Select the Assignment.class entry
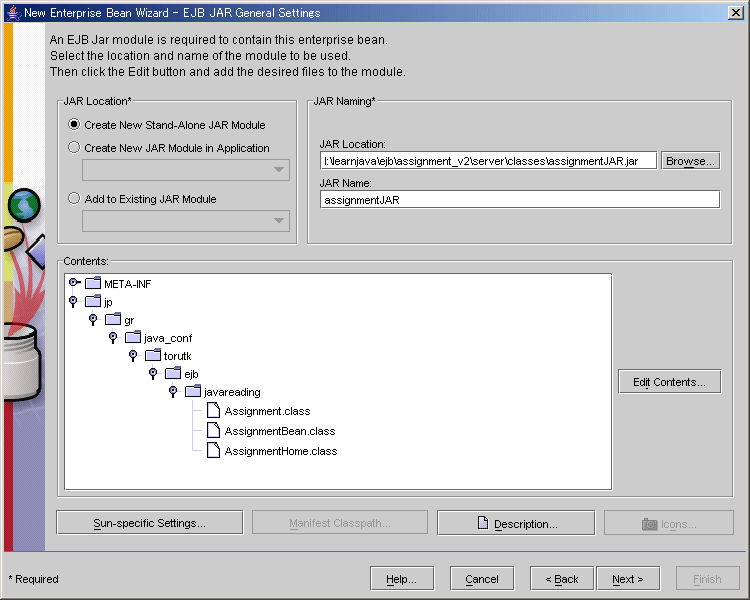The width and height of the screenshot is (750, 600). pos(267,411)
